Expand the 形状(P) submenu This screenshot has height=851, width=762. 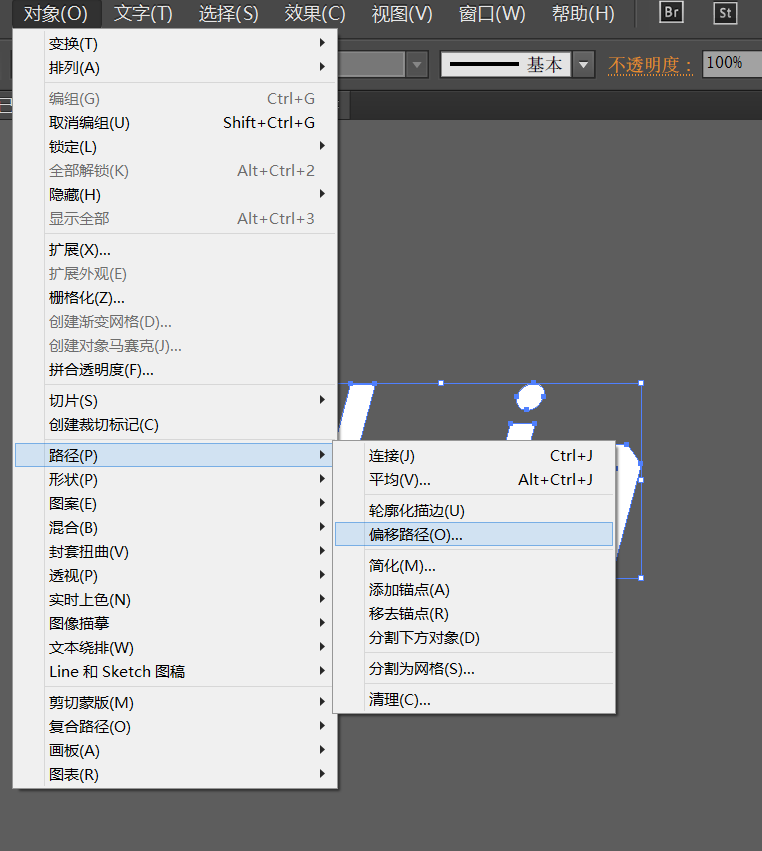coord(176,479)
